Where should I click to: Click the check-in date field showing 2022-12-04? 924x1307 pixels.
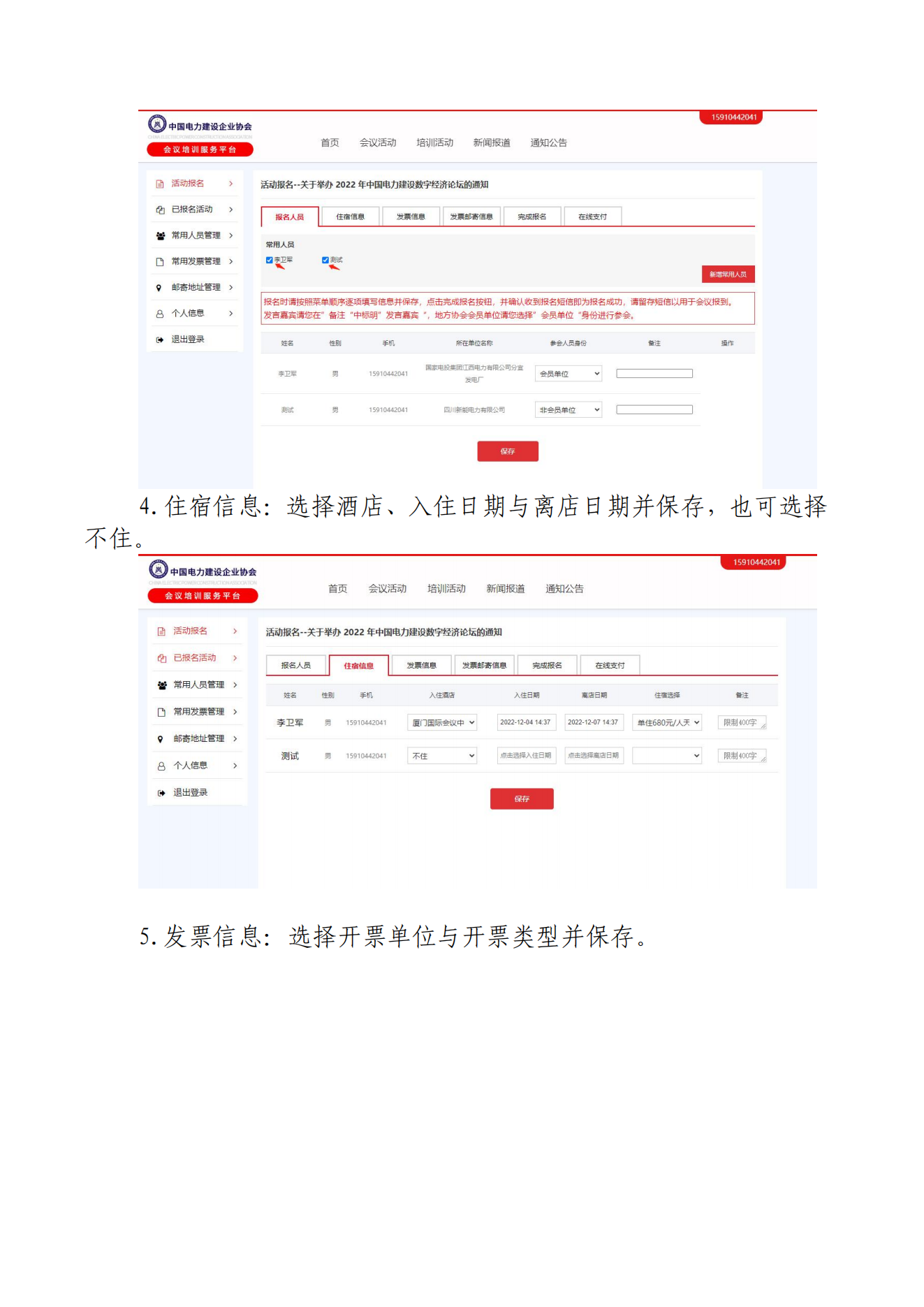click(526, 722)
